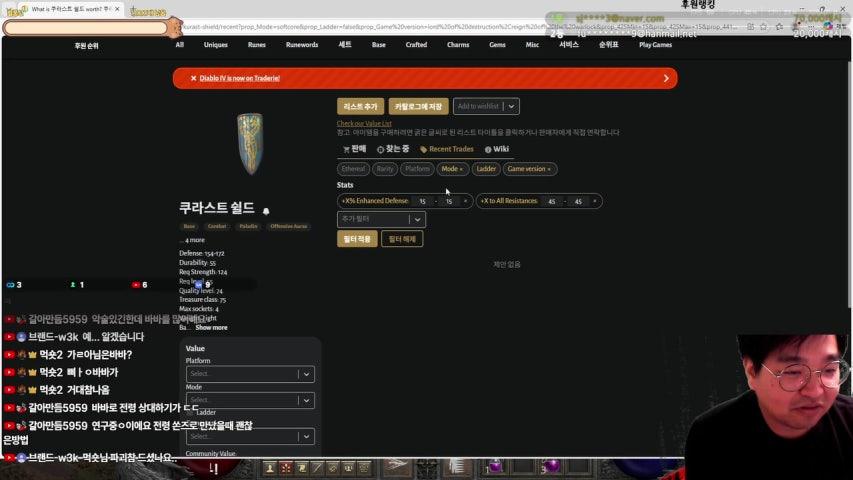Click the Kurast Shield item image

coord(250,144)
